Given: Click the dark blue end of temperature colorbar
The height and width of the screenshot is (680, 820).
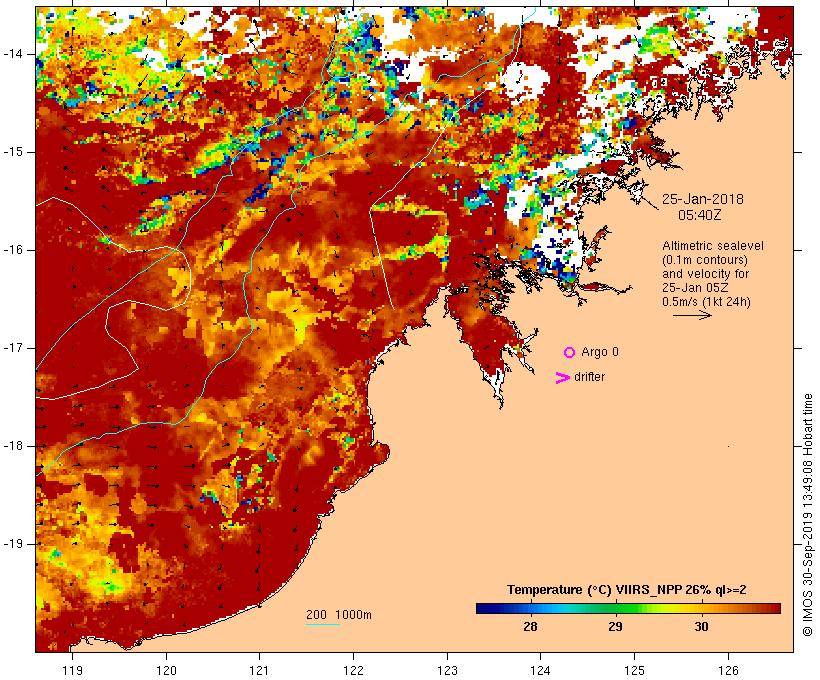Looking at the screenshot, I should (484, 608).
